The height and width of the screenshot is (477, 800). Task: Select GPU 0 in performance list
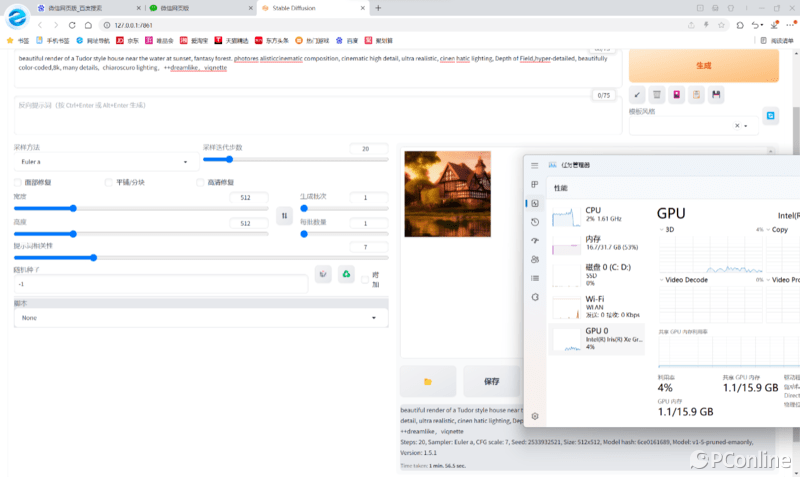pyautogui.click(x=599, y=338)
